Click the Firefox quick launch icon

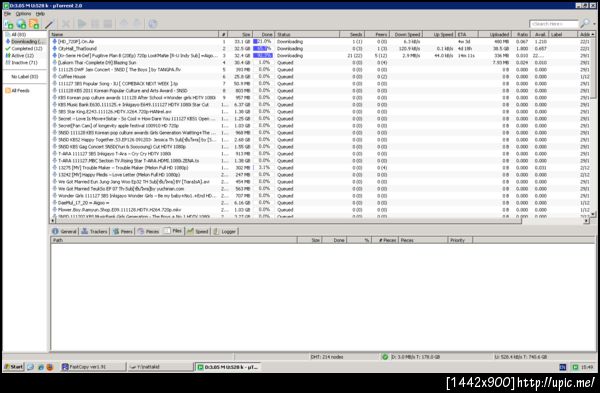pos(50,367)
